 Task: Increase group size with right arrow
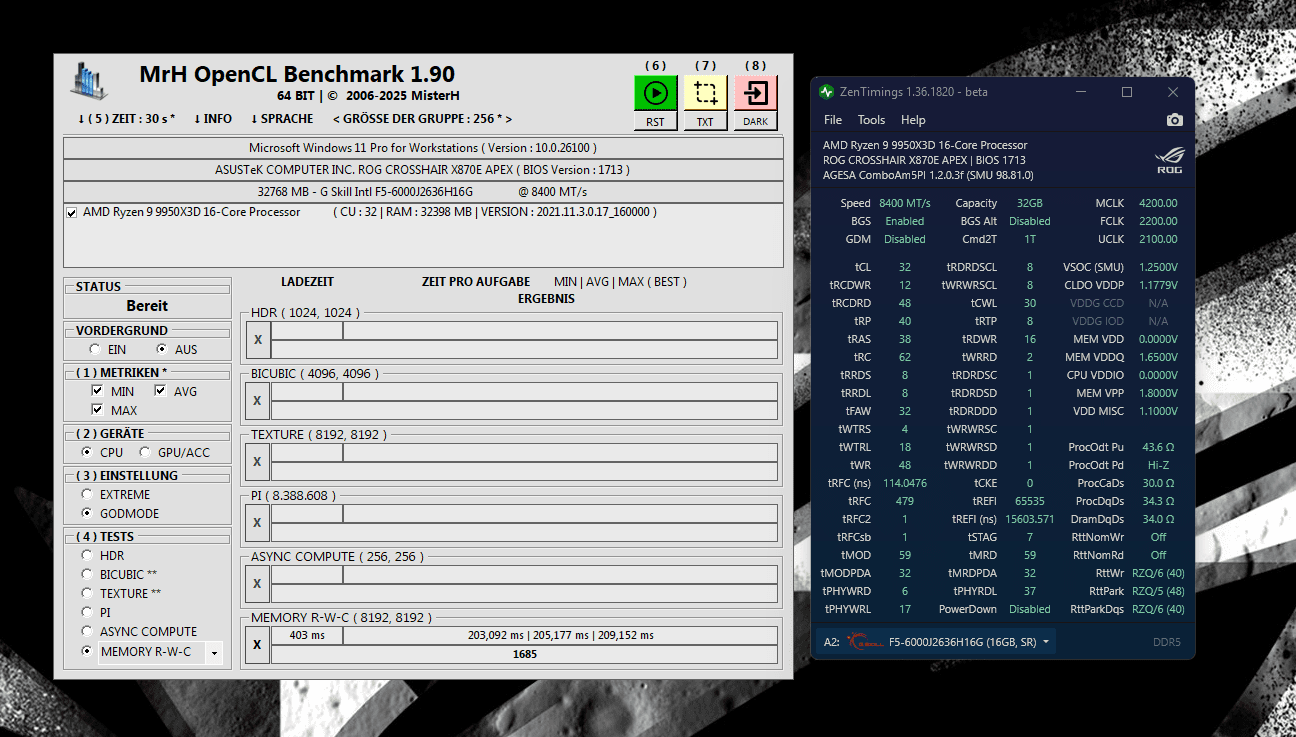coord(507,119)
